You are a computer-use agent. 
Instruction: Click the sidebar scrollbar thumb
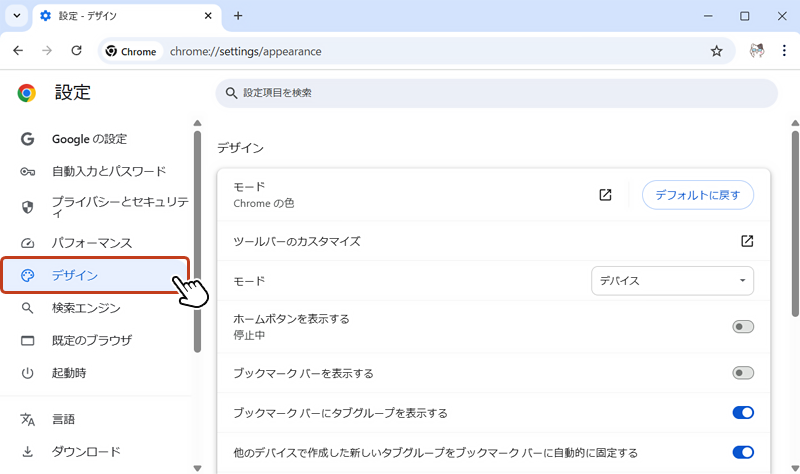(x=197, y=242)
